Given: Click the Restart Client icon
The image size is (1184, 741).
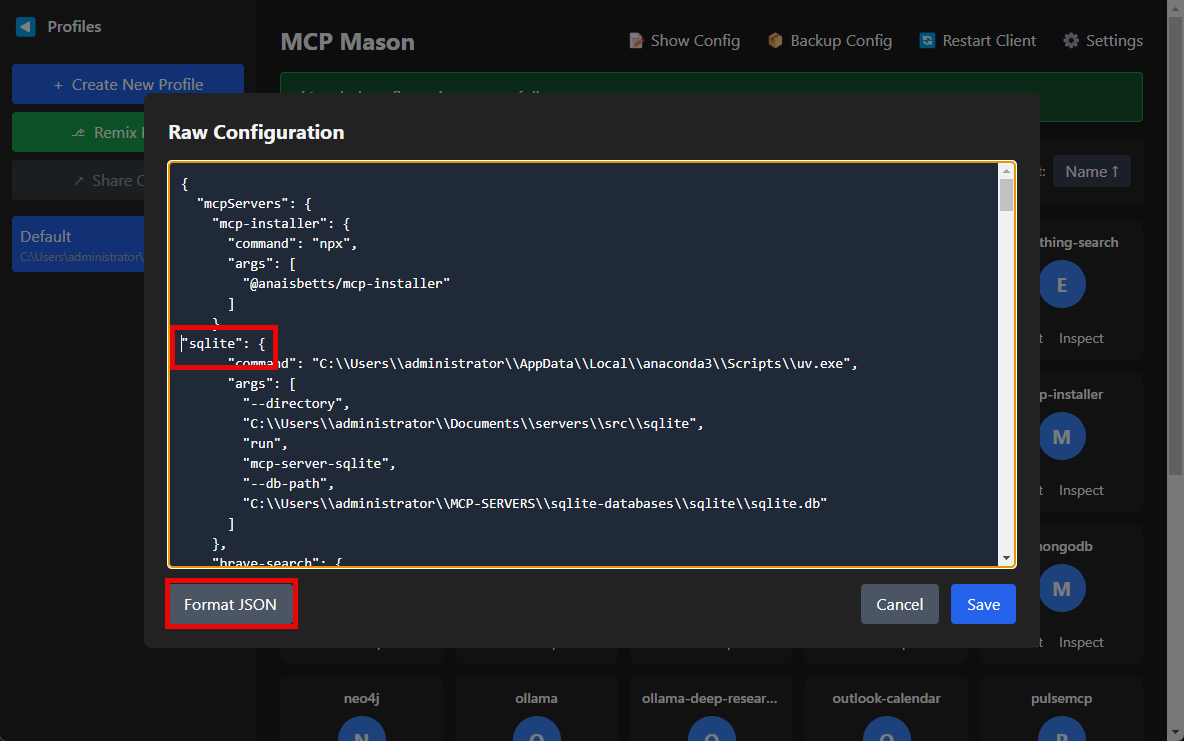Looking at the screenshot, I should click(926, 40).
